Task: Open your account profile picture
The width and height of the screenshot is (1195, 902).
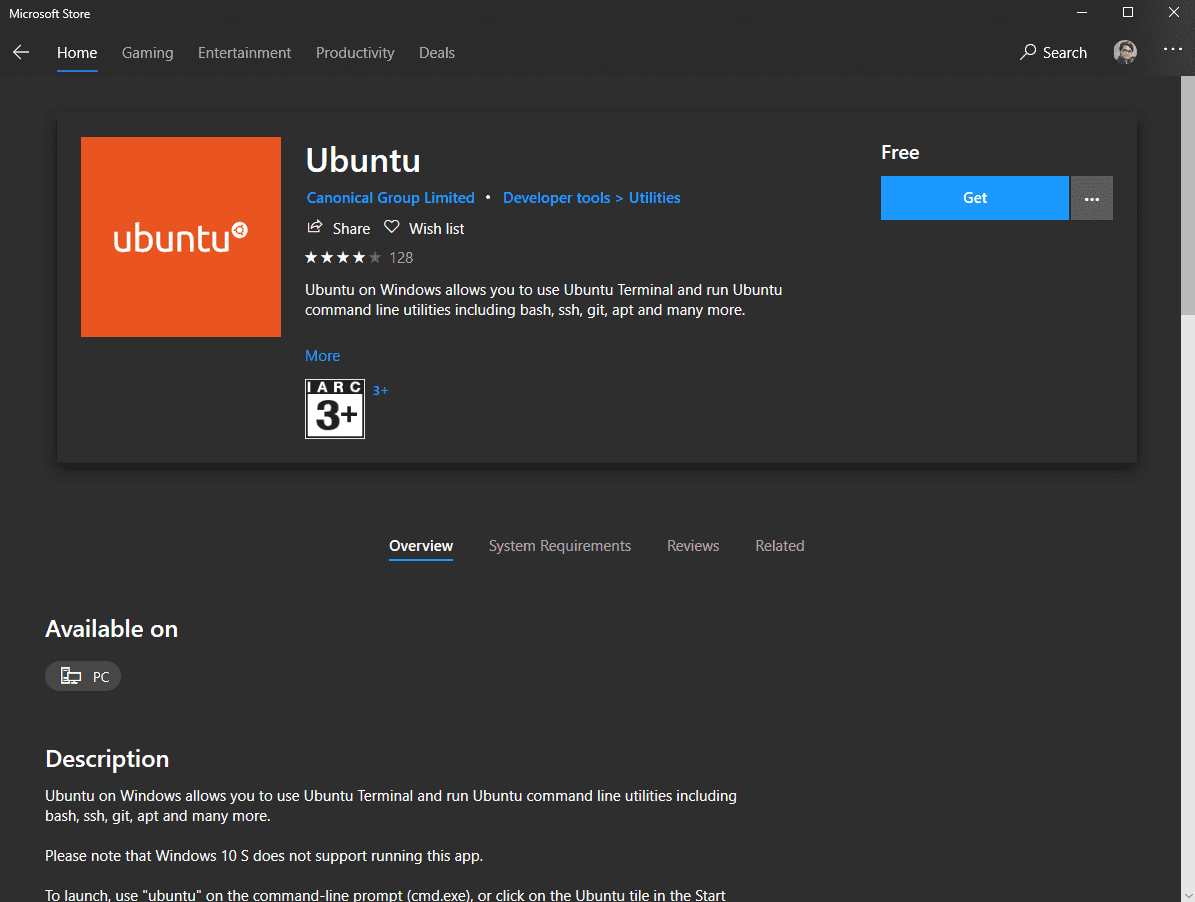Action: click(x=1125, y=51)
